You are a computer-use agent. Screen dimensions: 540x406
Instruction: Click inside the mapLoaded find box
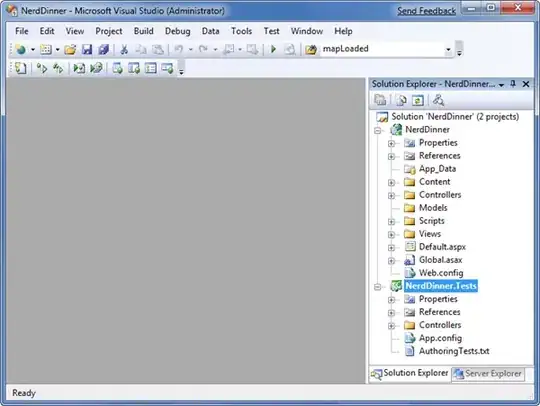coord(382,49)
